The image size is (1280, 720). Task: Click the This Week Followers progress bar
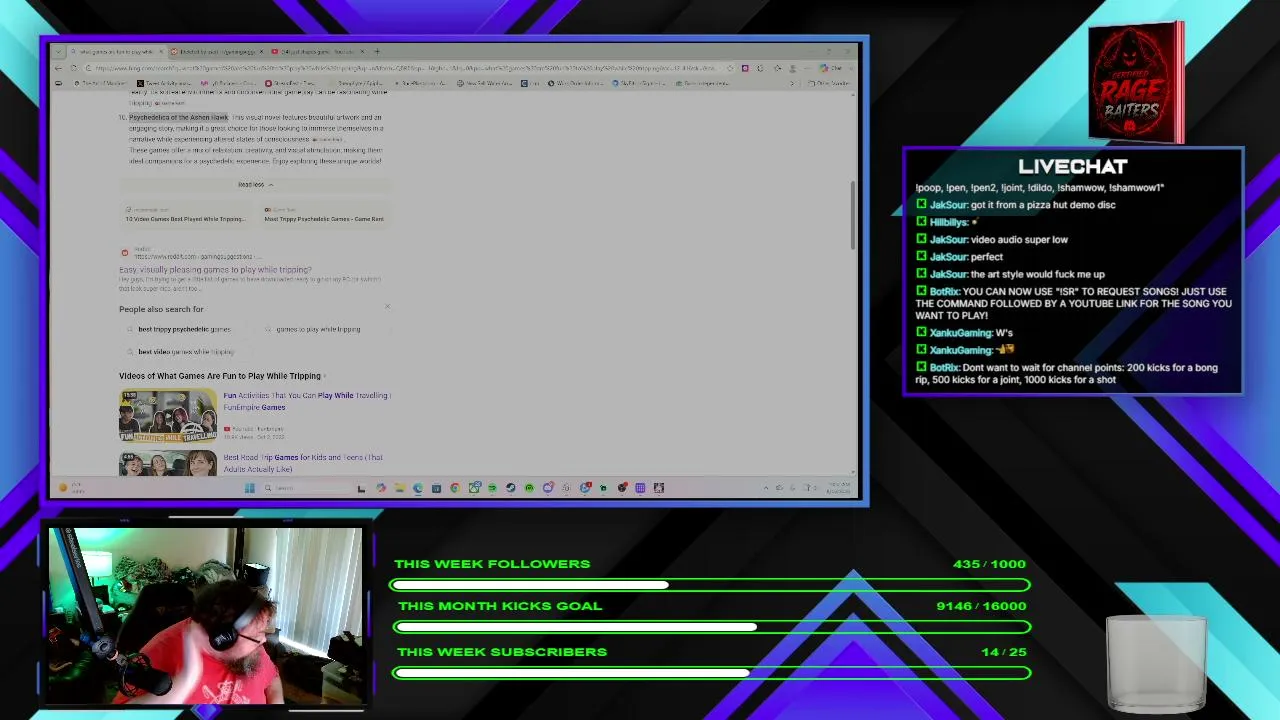click(x=710, y=585)
